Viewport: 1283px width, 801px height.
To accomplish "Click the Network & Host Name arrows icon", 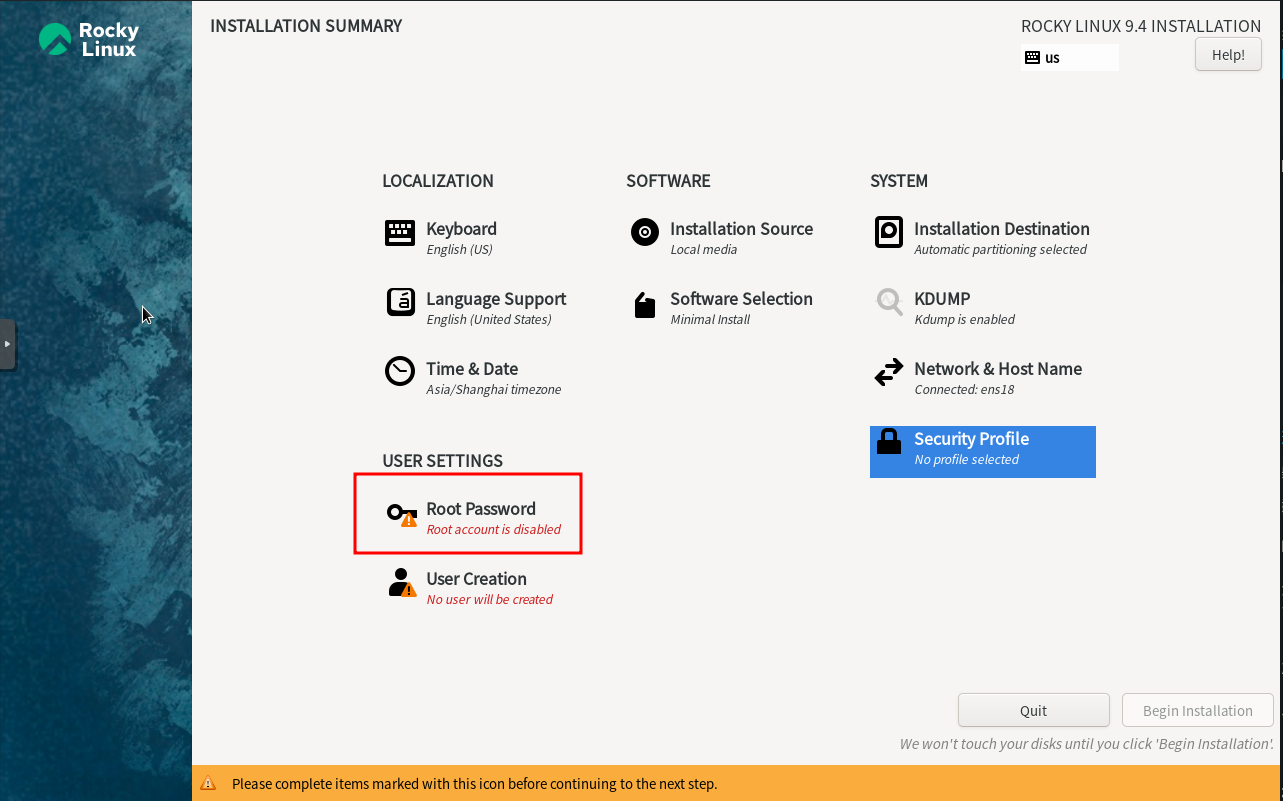I will point(889,373).
